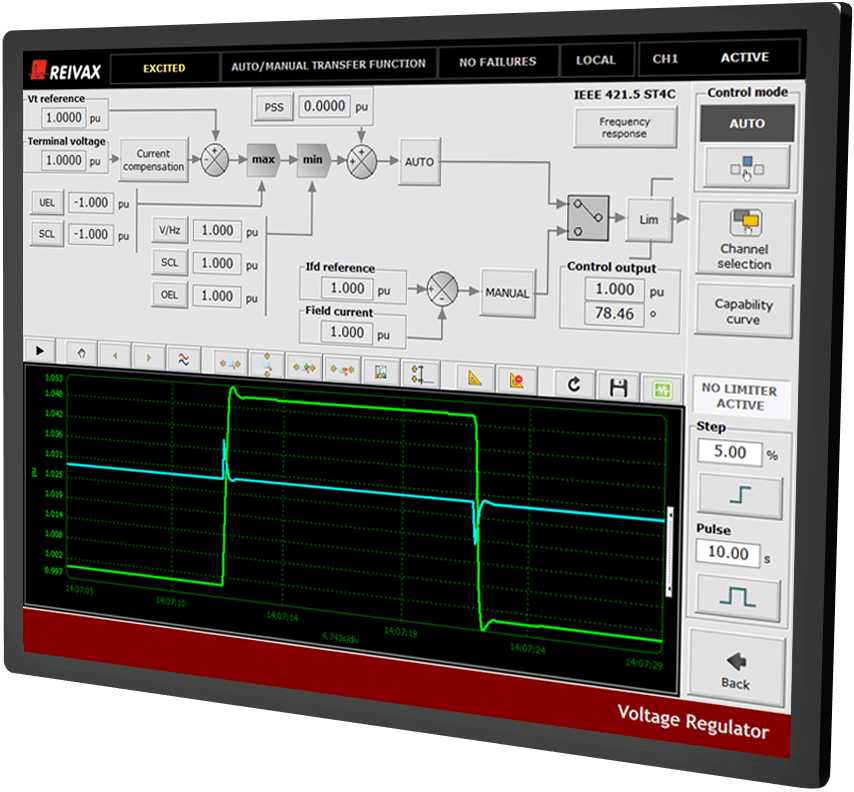This screenshot has height=792, width=854.
Task: Click the Ifd summing junction circle
Action: pos(442,289)
